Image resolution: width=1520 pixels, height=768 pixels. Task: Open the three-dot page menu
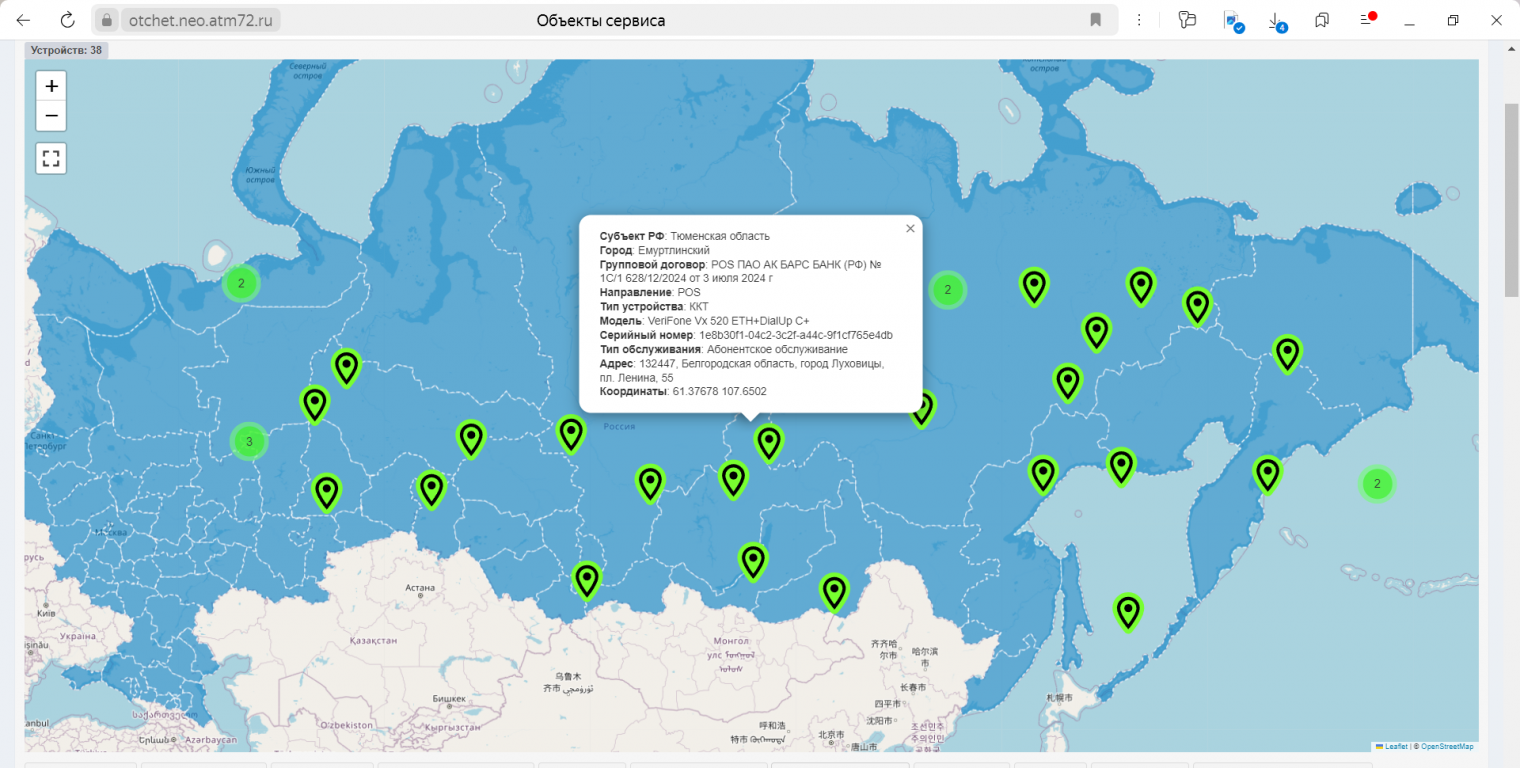point(1140,20)
